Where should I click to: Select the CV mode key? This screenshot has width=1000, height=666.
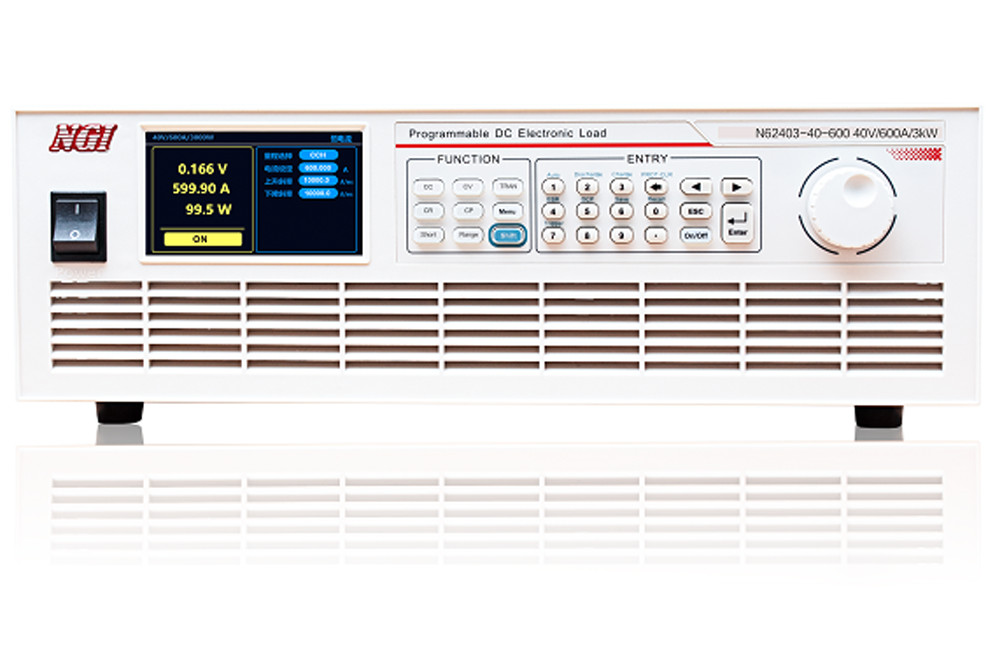468,187
